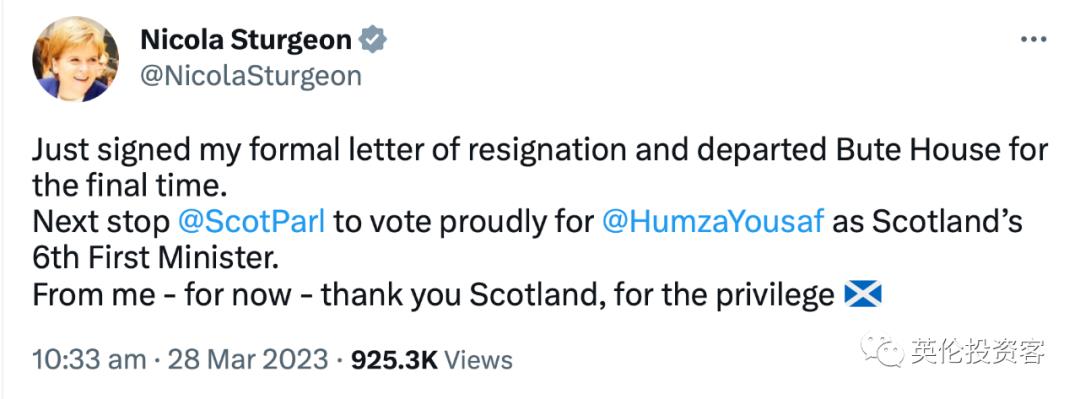Click the word Views beside 925.3K
This screenshot has height=399, width=1080.
[x=478, y=360]
